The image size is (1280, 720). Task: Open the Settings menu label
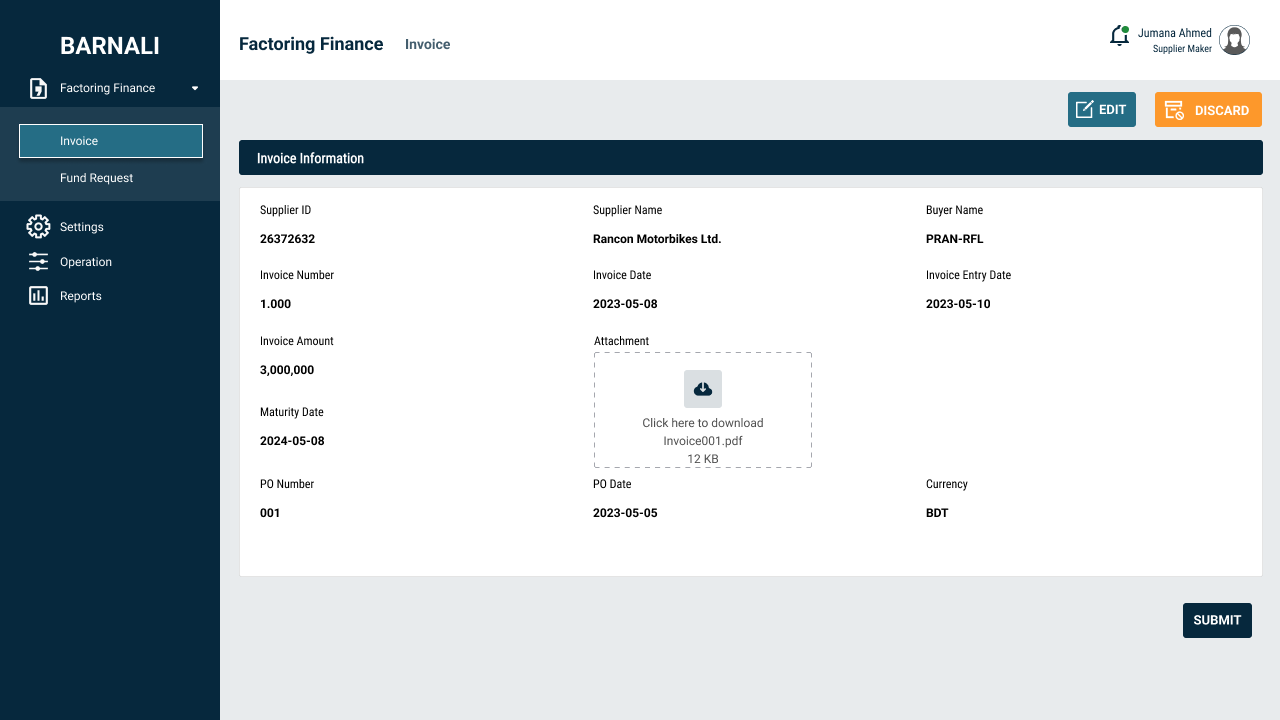tap(82, 227)
